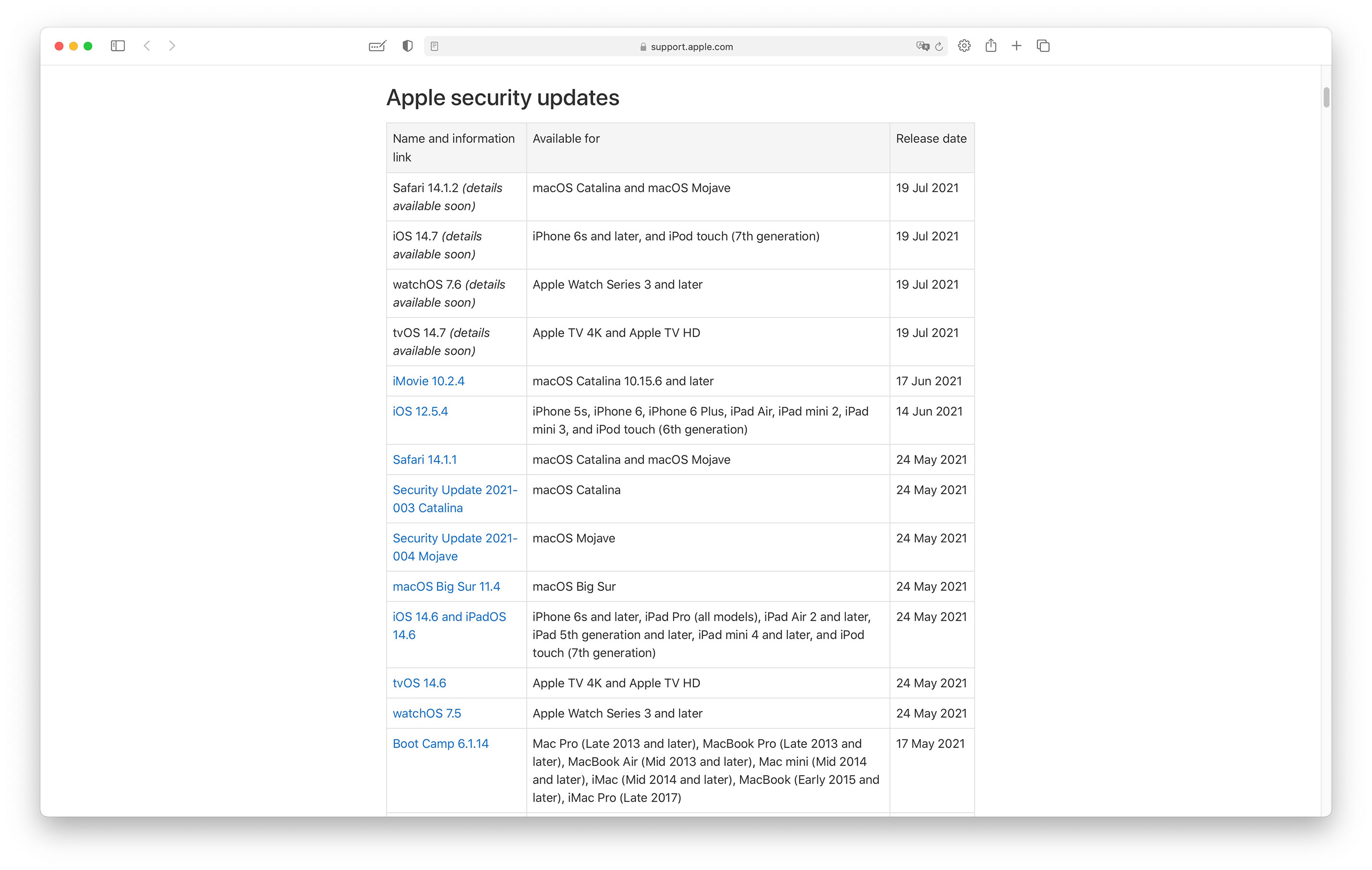Screen dimensions: 1372x870
Task: Click 'iPhone 6s and later, and iPod touch' cell
Action: [x=708, y=245]
